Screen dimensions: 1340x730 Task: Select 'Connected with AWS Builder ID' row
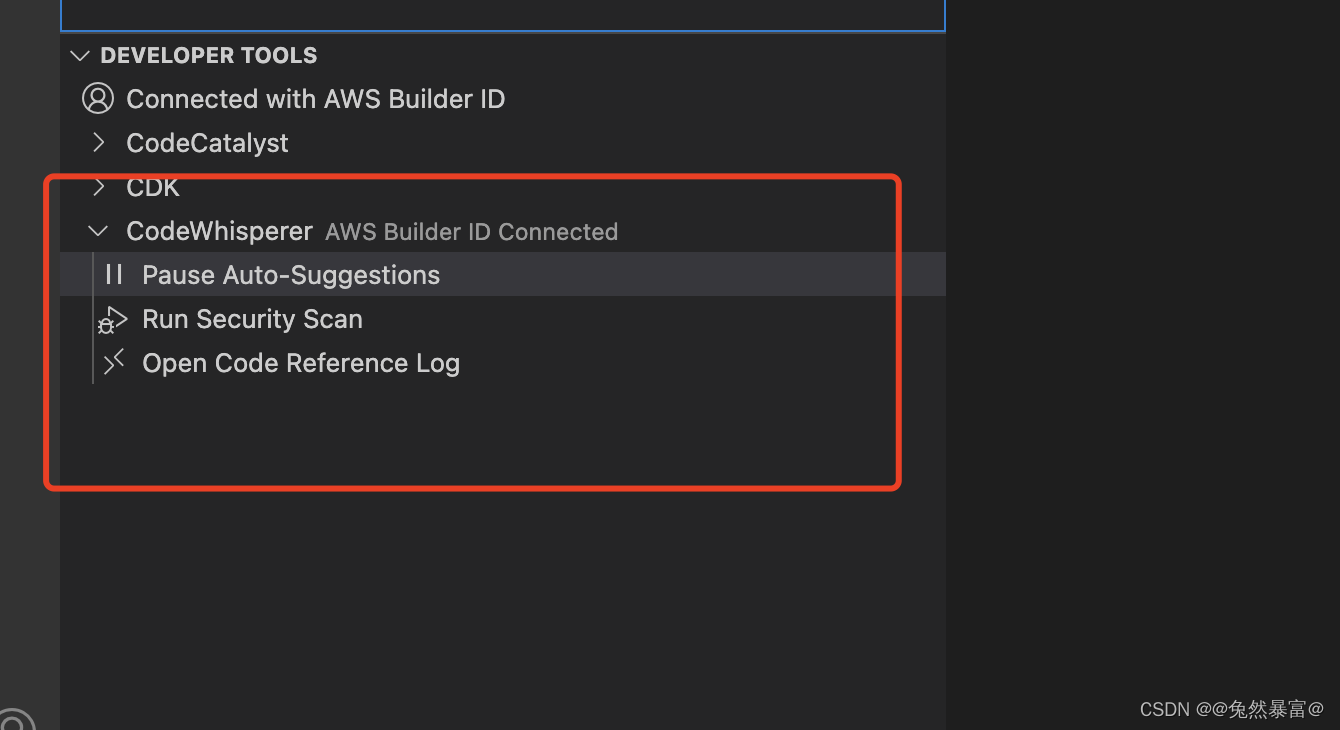(x=503, y=99)
